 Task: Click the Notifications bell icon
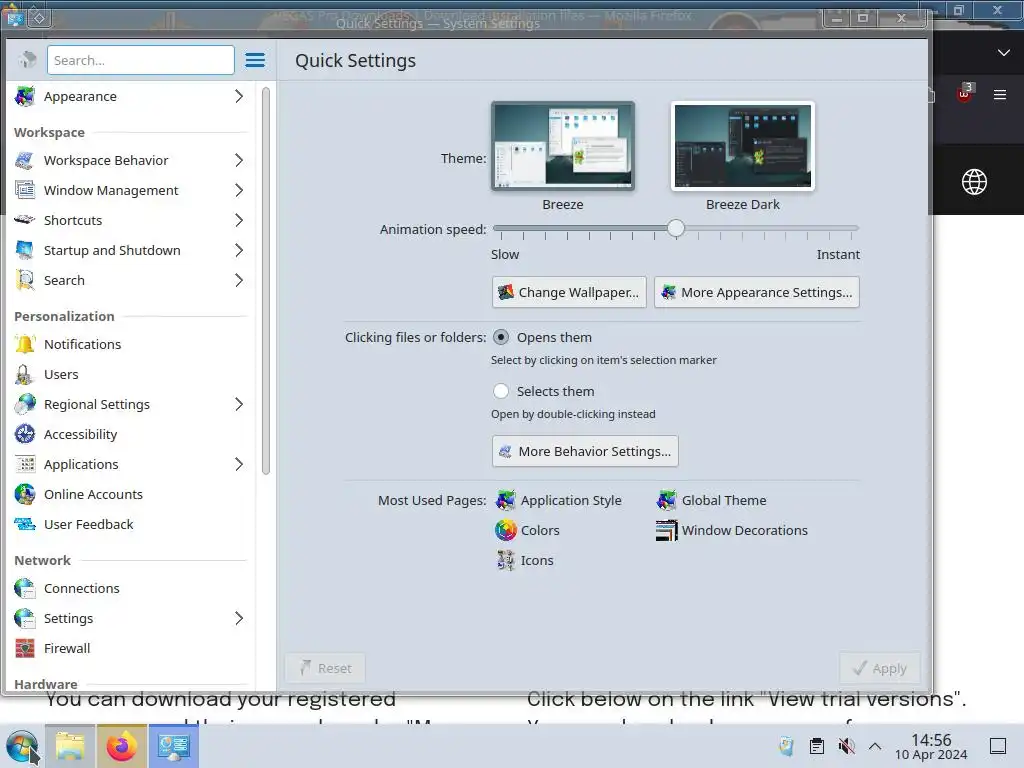(x=25, y=344)
